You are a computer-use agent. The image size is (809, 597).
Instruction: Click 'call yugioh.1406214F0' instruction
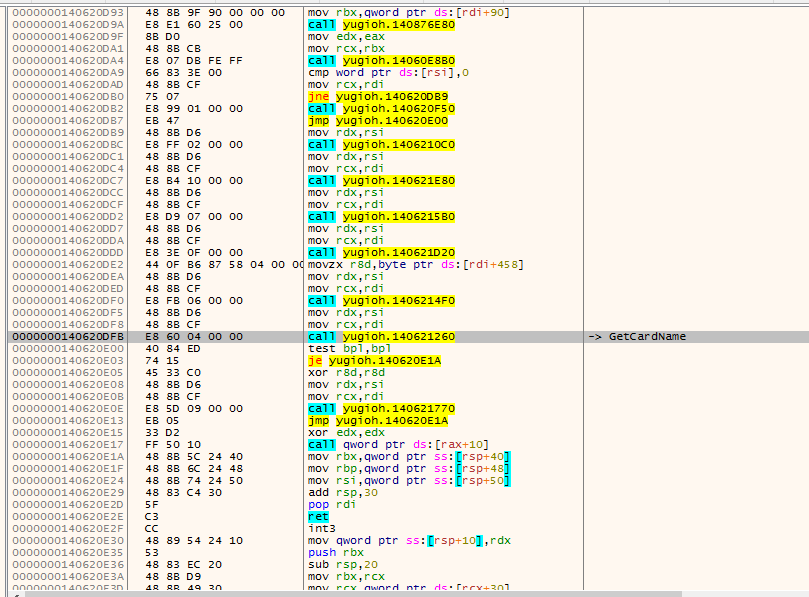pyautogui.click(x=381, y=300)
